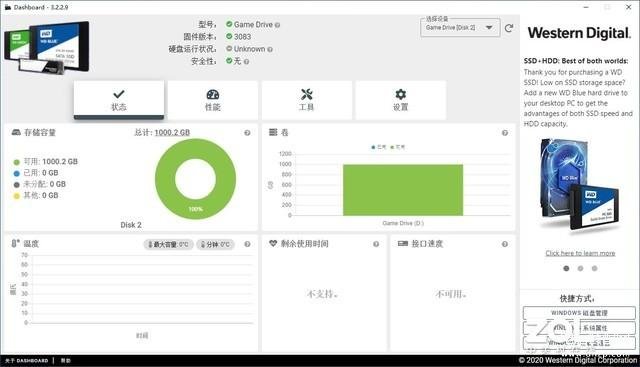The image size is (640, 367).
Task: Open help icon for volumes panel
Action: [x=505, y=133]
